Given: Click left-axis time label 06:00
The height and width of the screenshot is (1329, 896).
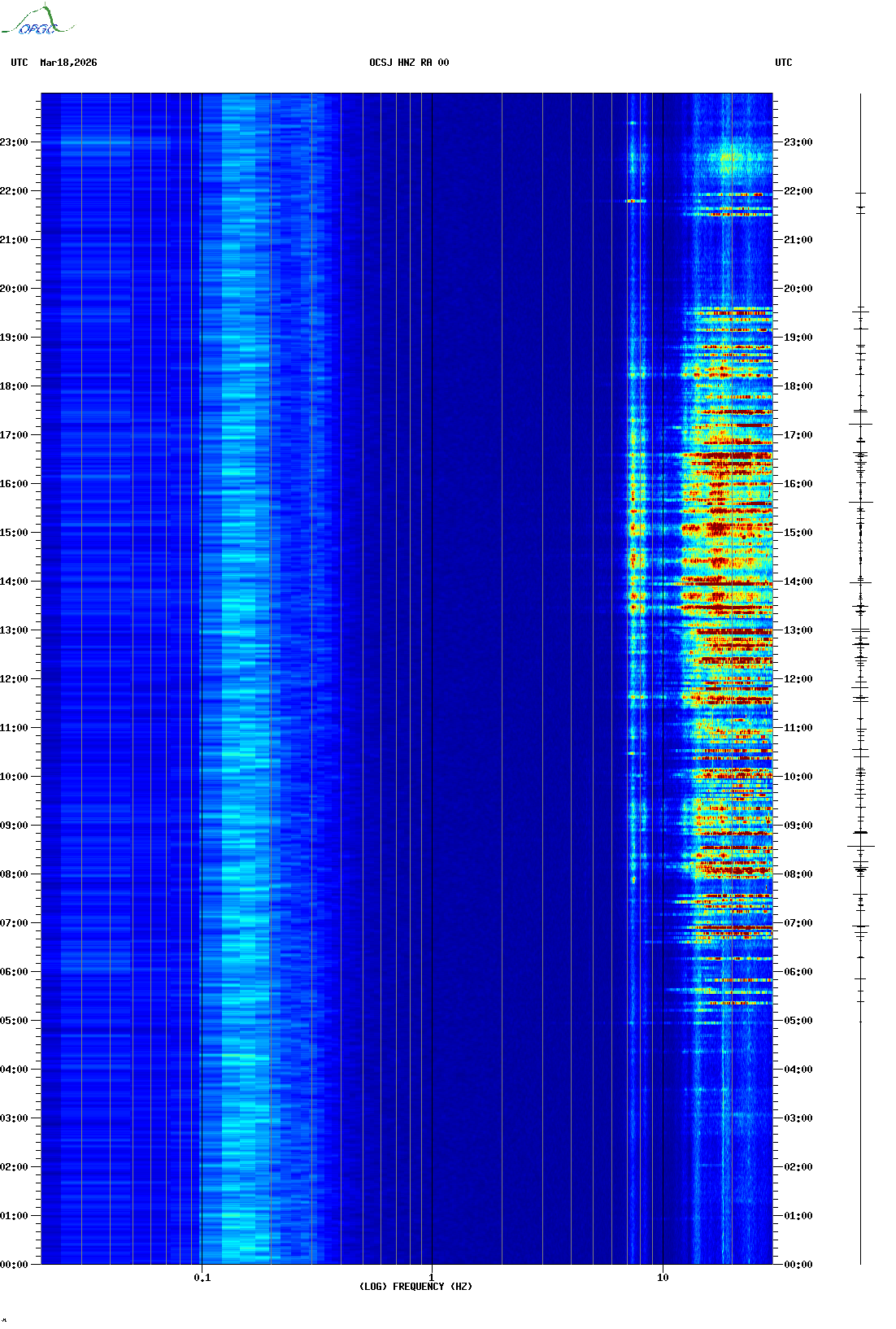Looking at the screenshot, I should pos(14,972).
